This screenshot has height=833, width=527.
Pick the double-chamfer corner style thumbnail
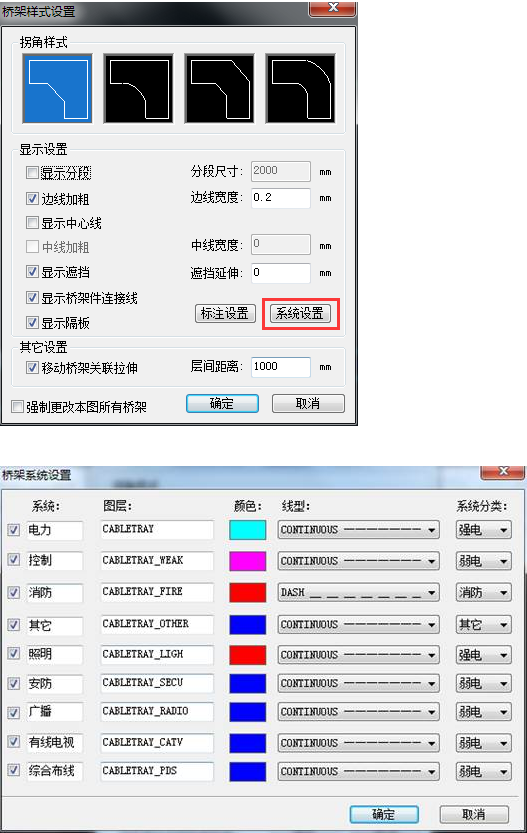point(219,88)
